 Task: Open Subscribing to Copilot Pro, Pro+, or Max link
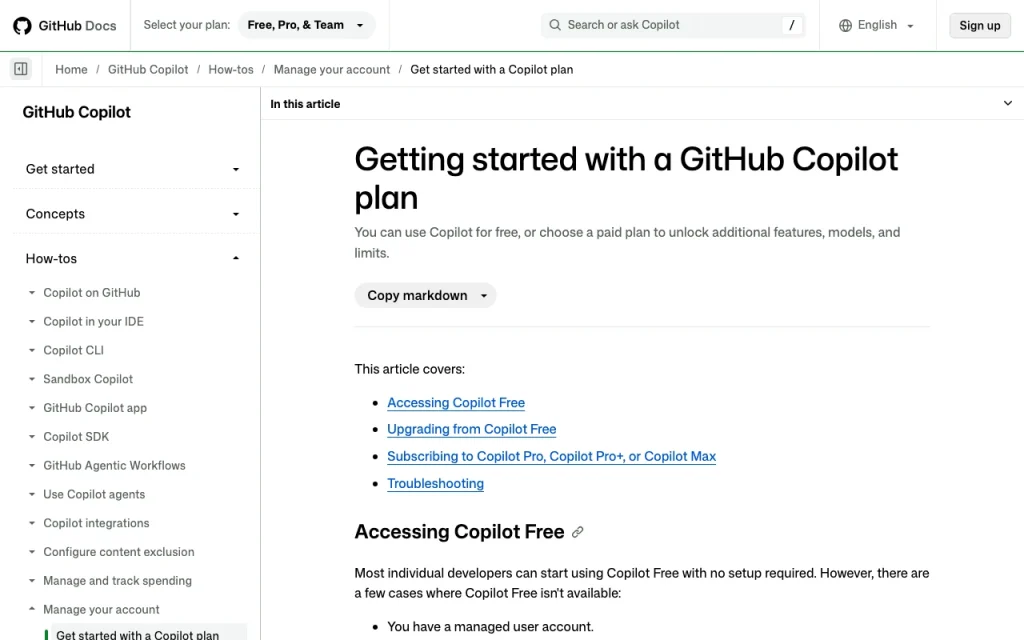(x=551, y=456)
